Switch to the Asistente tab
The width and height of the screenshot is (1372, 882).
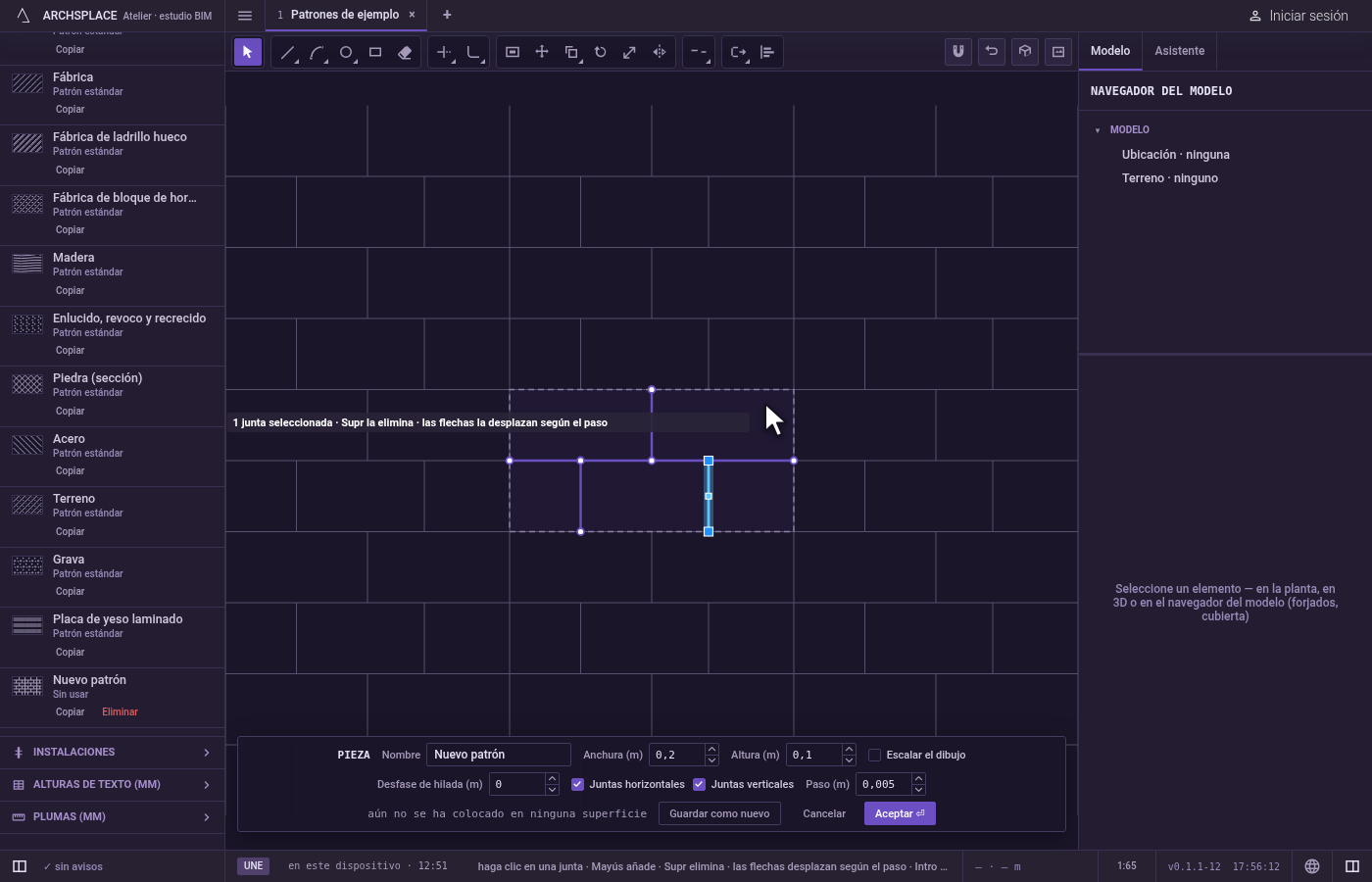coord(1180,51)
